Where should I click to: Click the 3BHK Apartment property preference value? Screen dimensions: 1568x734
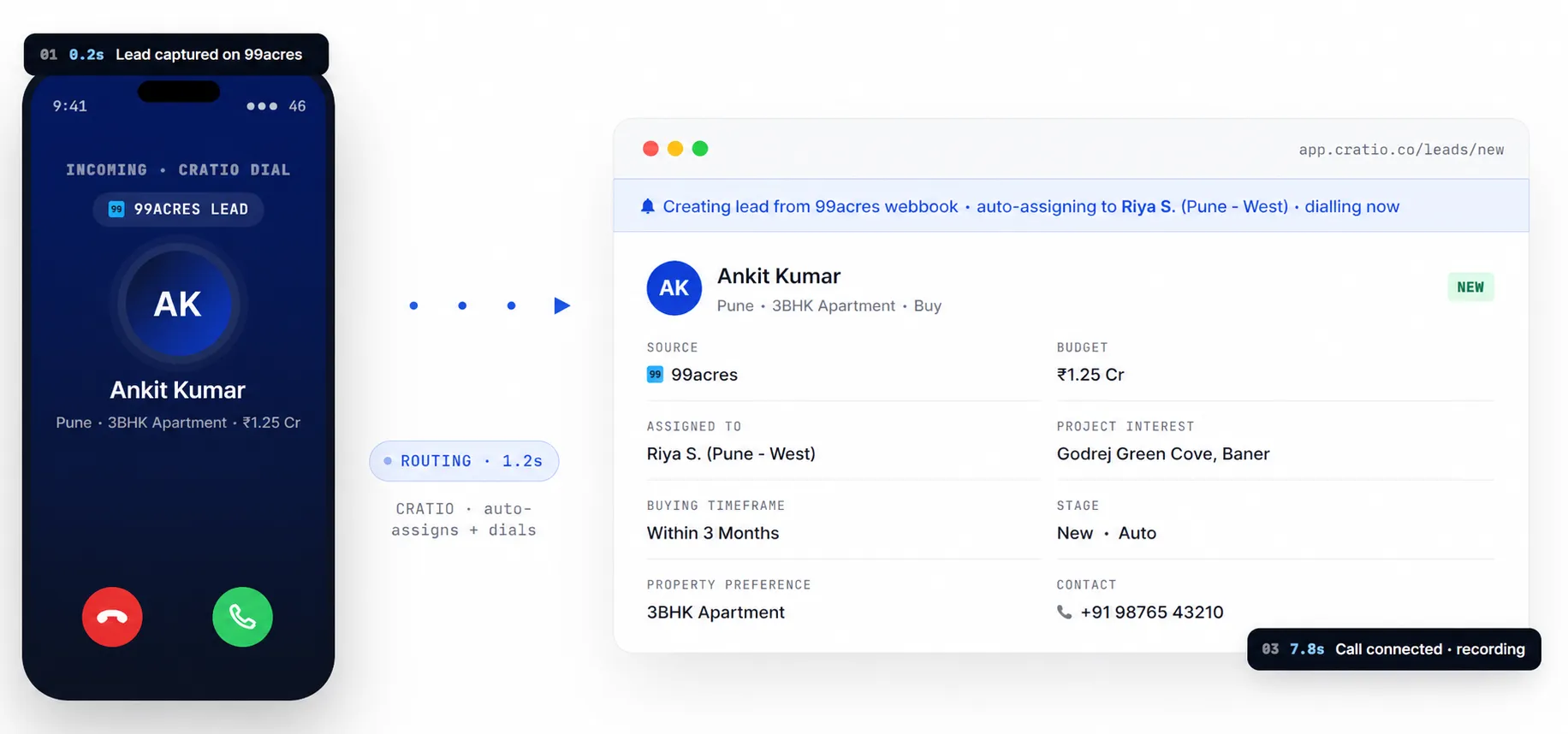coord(716,613)
